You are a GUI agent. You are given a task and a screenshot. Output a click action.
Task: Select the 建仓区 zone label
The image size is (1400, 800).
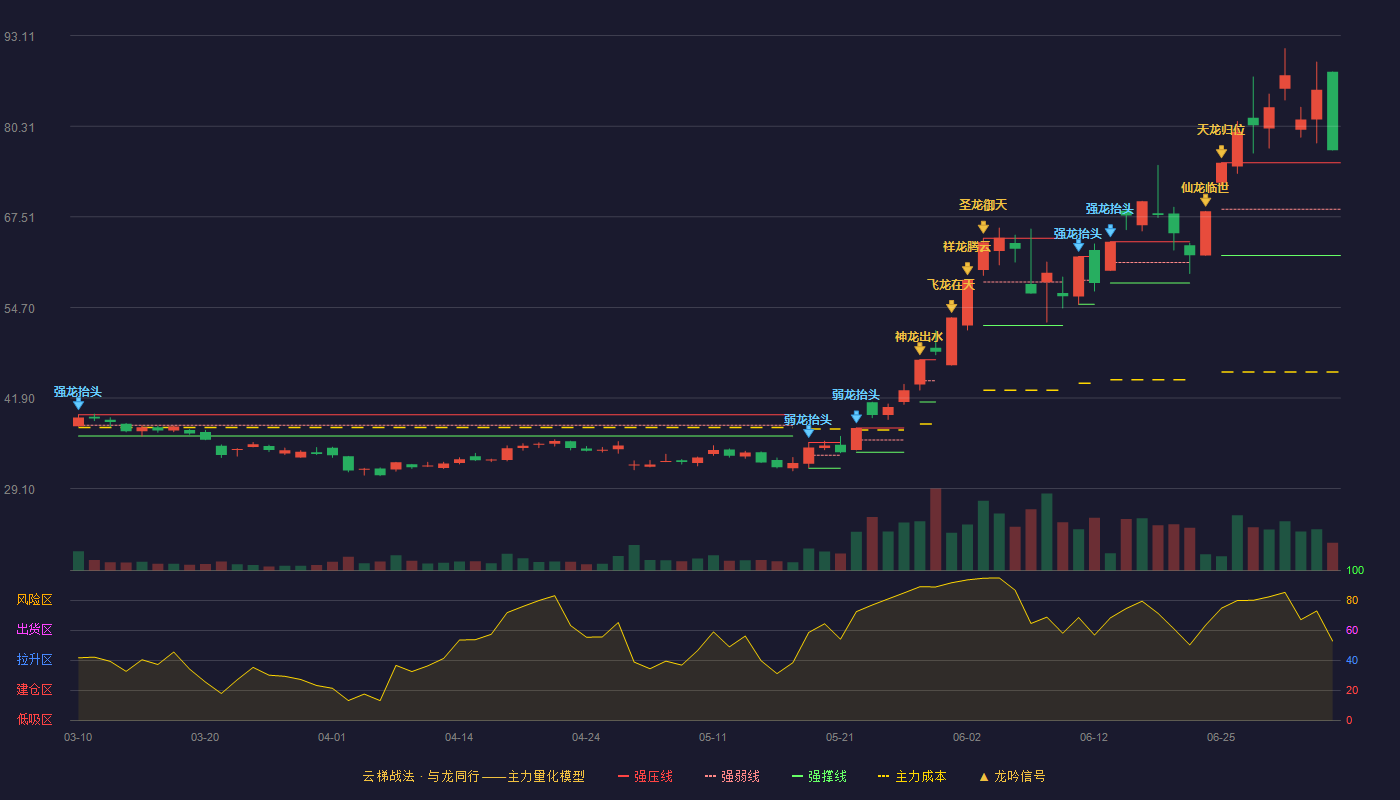coord(34,690)
